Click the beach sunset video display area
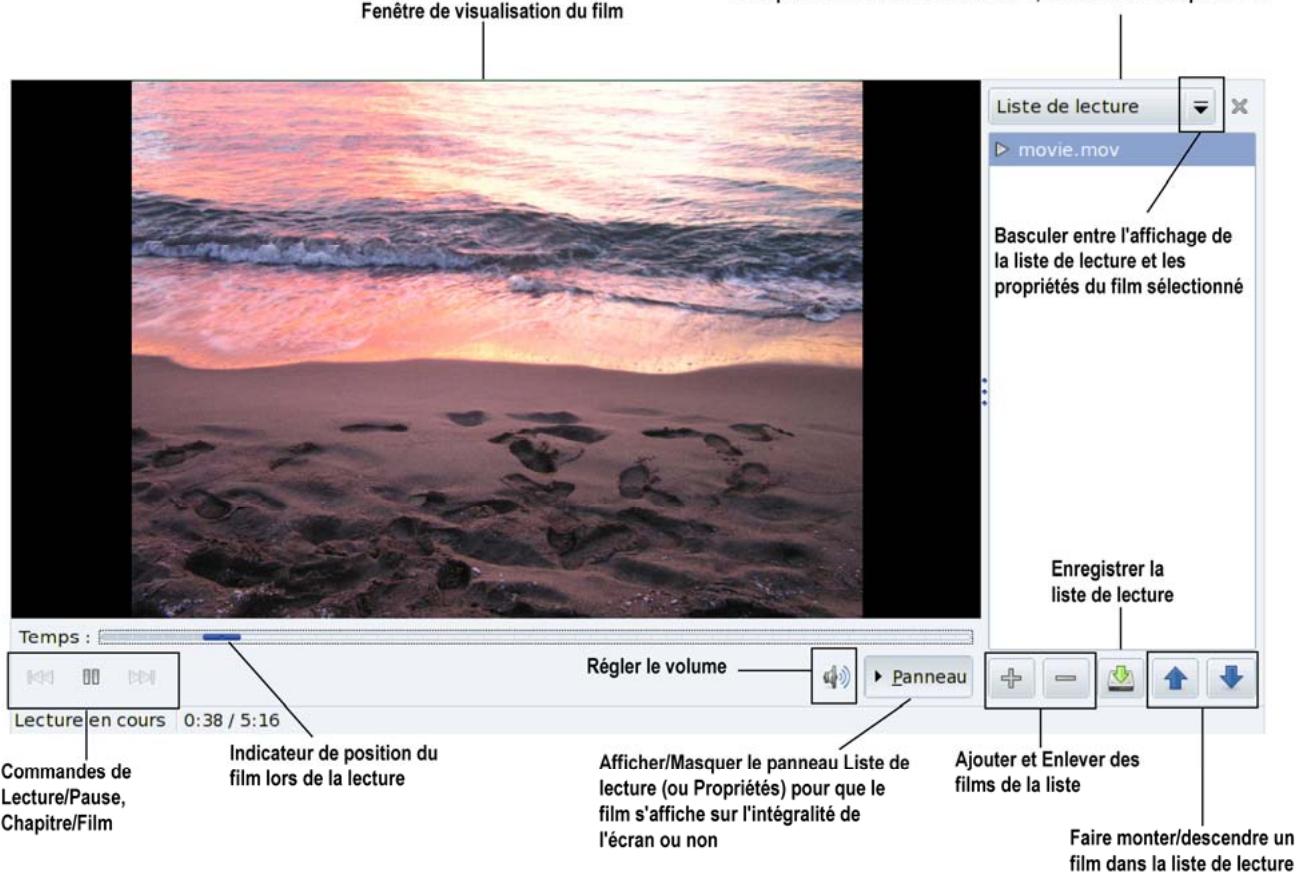This screenshot has width=1301, height=874. [x=497, y=349]
